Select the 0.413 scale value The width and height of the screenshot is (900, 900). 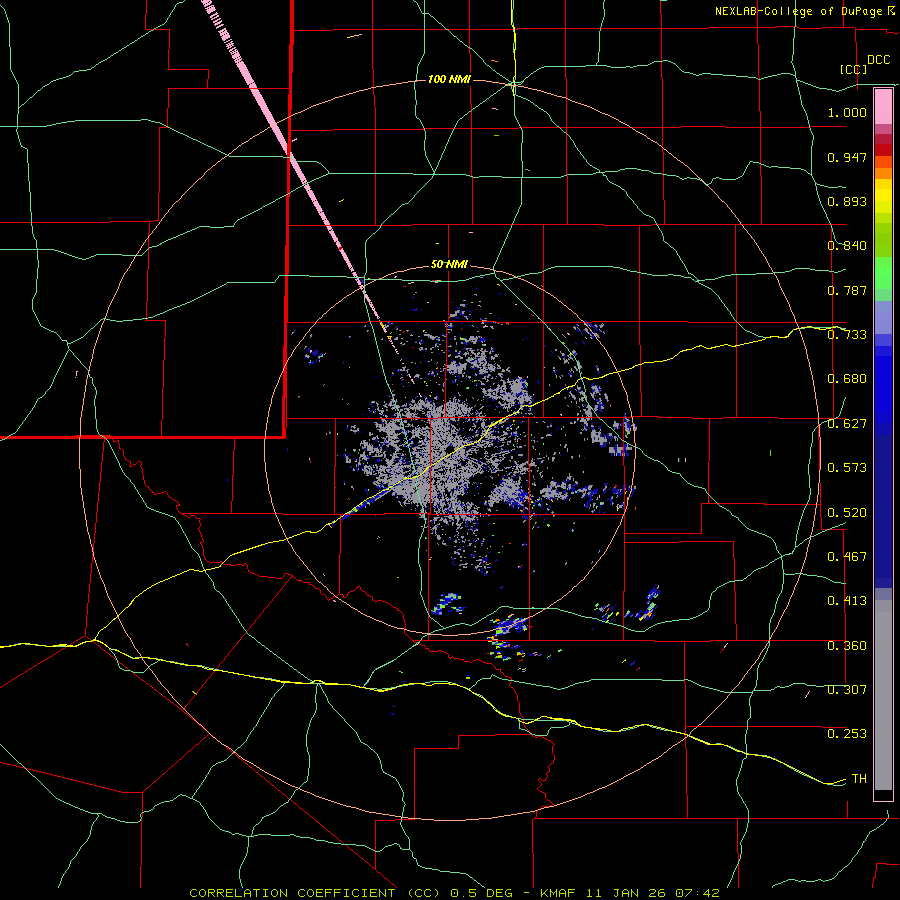(x=847, y=601)
